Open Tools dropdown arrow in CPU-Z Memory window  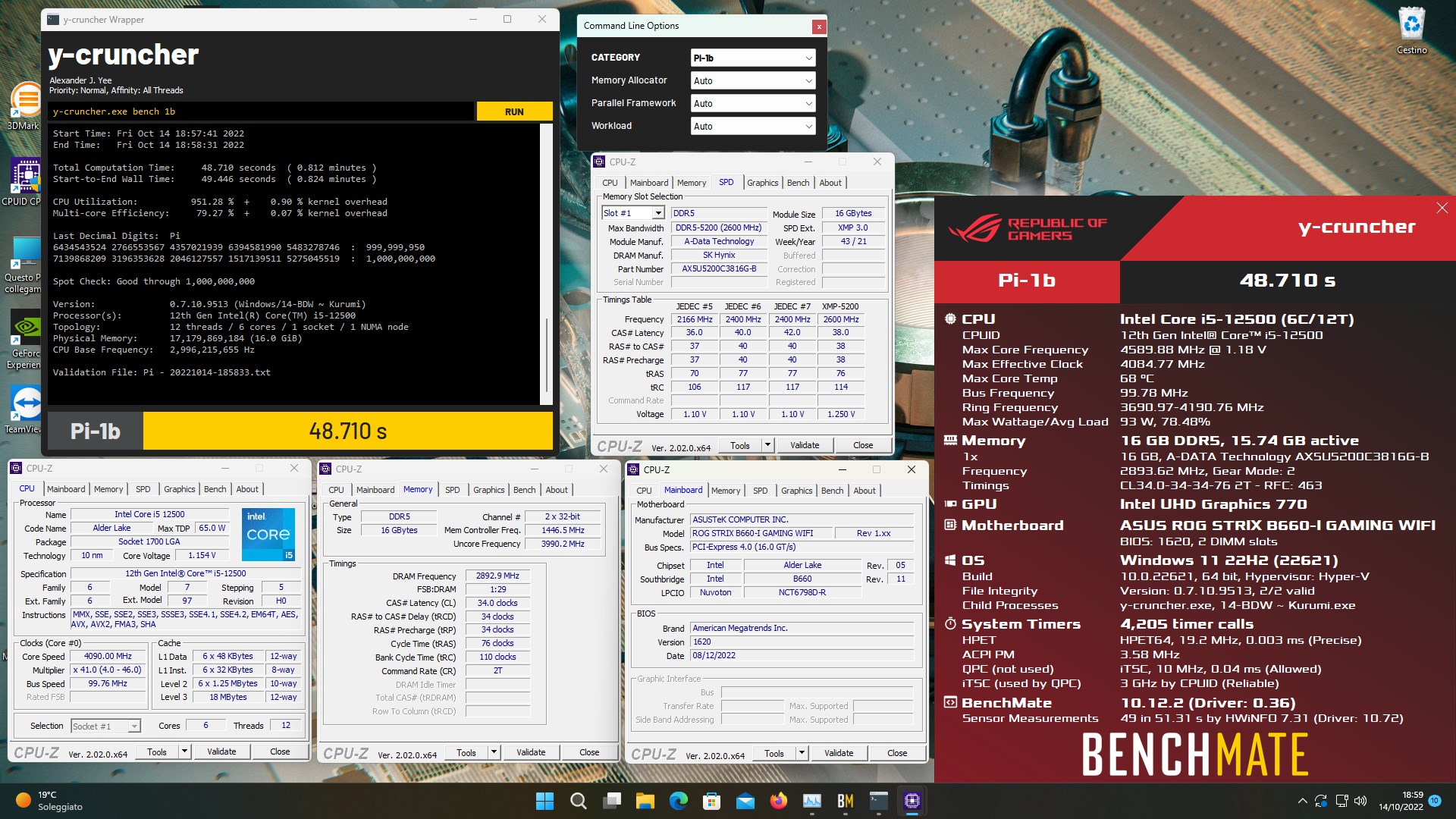click(x=494, y=752)
